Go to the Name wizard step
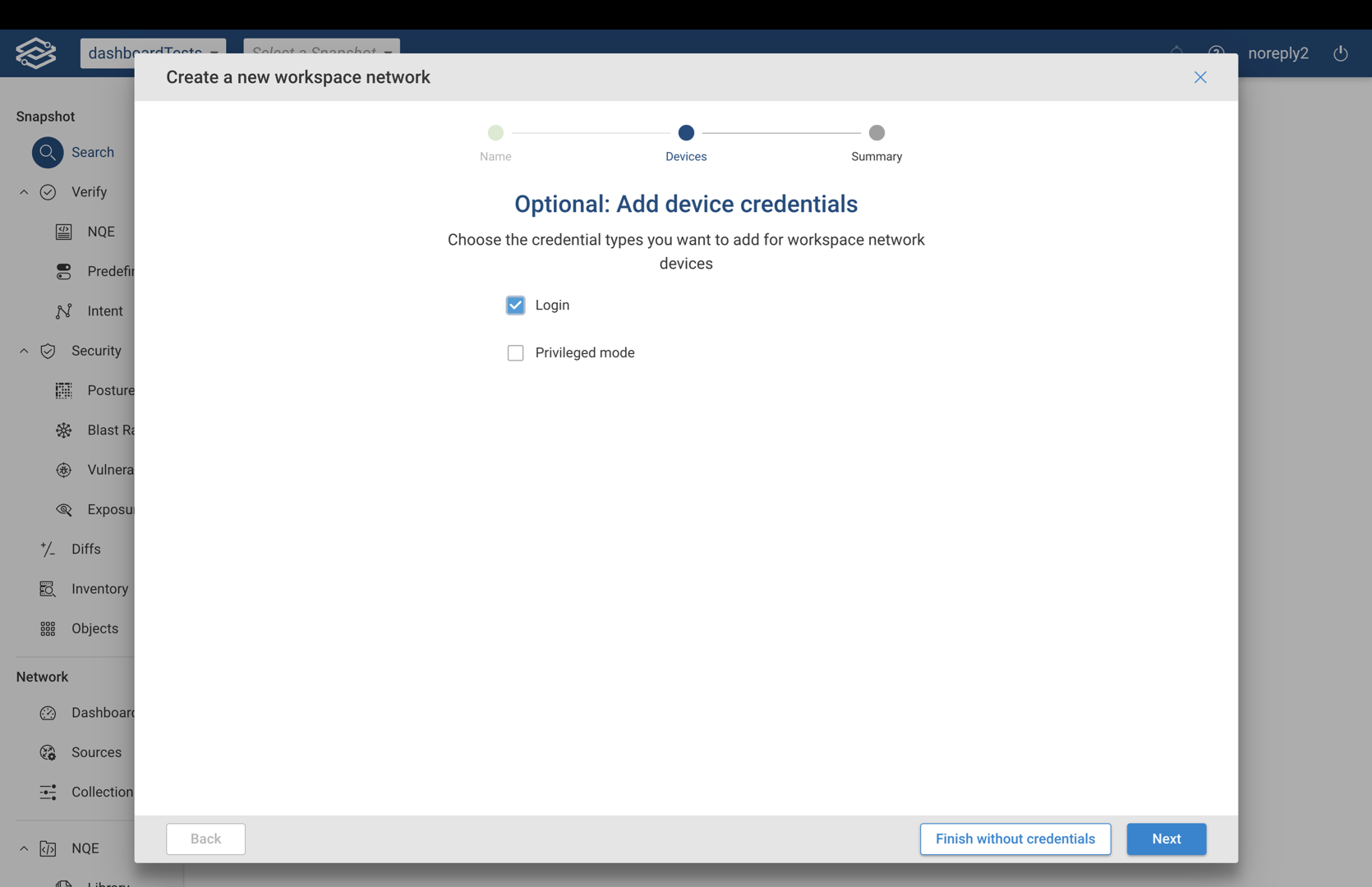The height and width of the screenshot is (887, 1372). (x=495, y=133)
